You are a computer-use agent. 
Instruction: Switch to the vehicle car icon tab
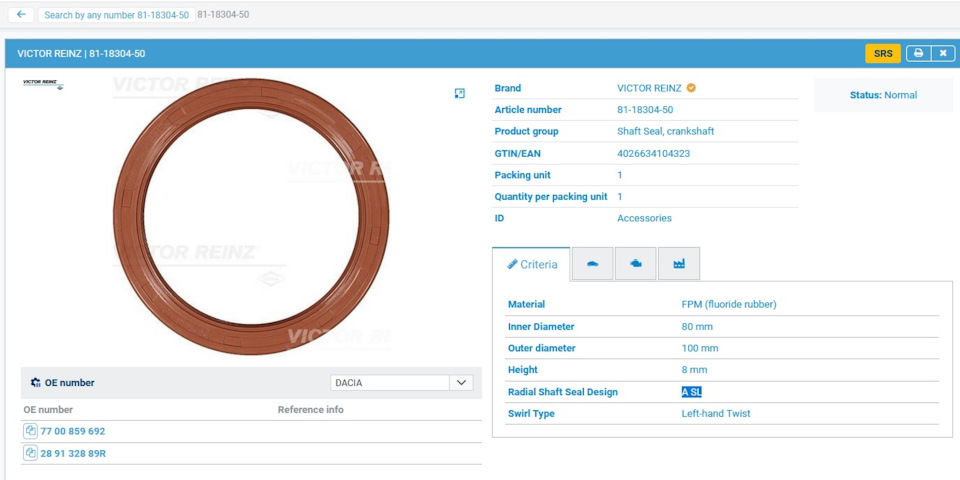592,264
